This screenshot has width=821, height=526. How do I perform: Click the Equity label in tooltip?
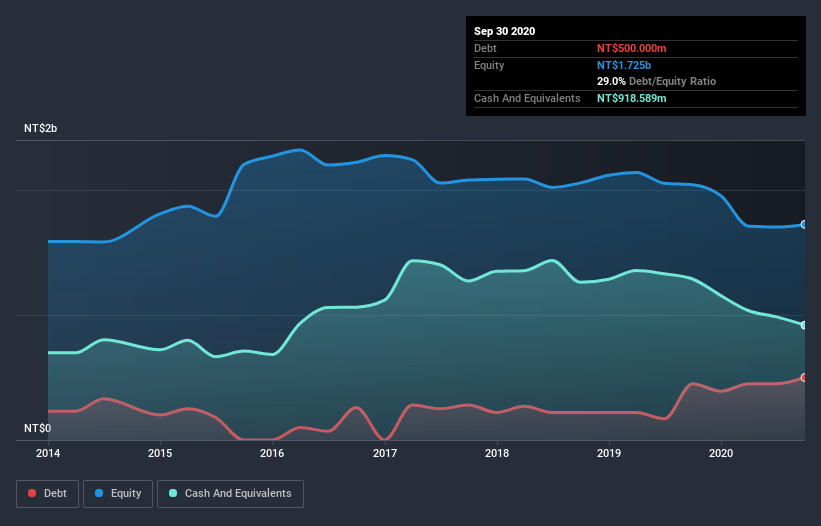[x=489, y=65]
